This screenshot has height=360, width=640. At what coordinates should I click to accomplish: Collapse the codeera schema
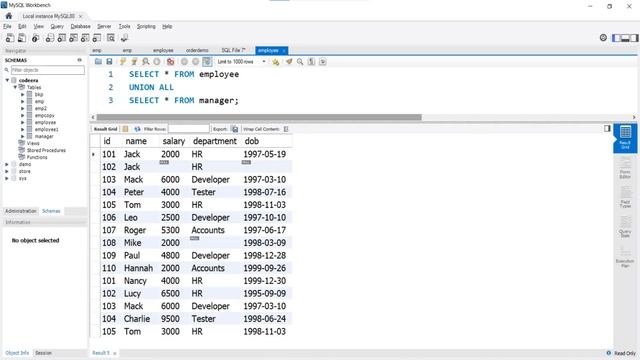point(7,80)
